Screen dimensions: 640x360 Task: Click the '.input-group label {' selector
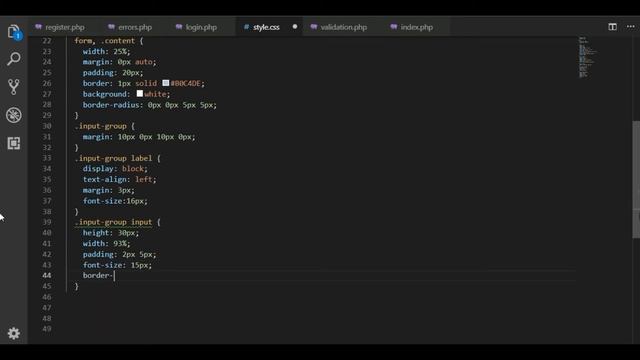point(118,158)
